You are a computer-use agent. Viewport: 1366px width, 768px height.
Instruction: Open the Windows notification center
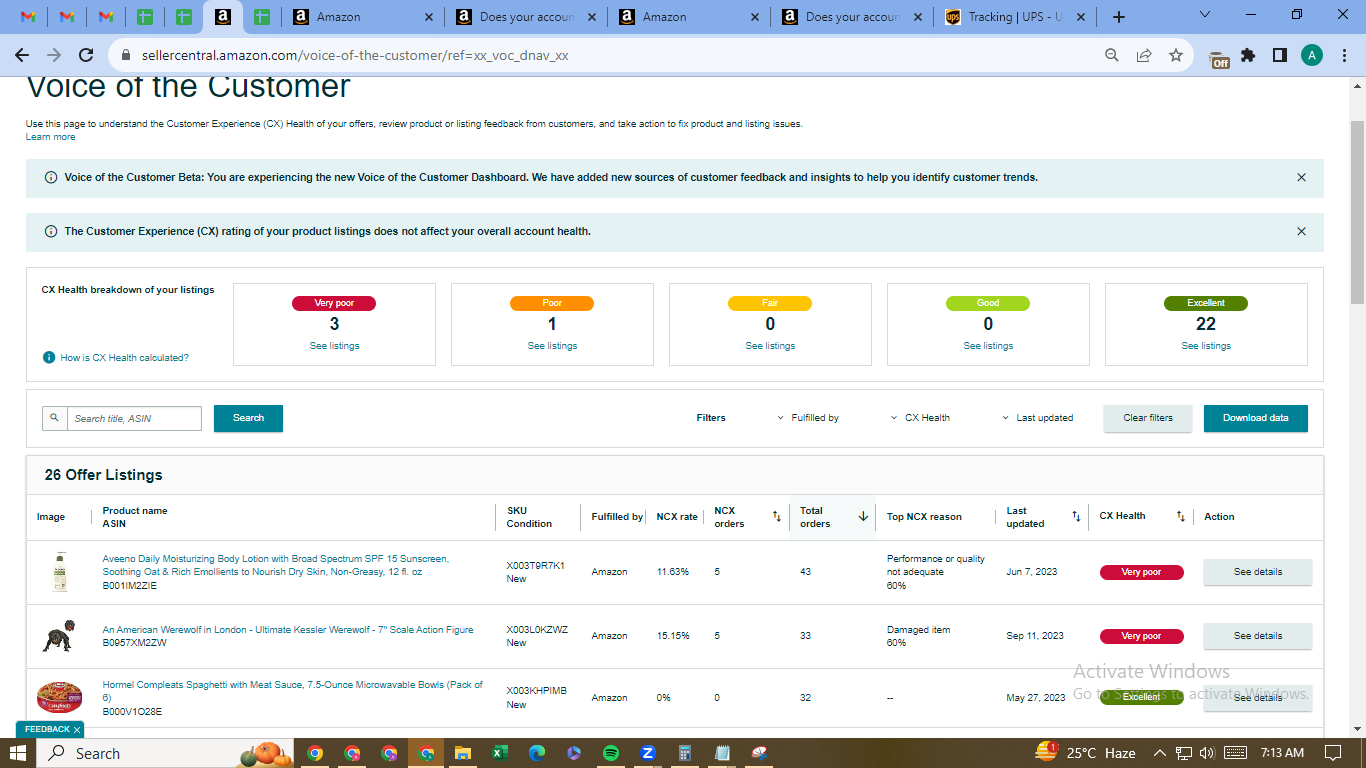coord(1332,753)
